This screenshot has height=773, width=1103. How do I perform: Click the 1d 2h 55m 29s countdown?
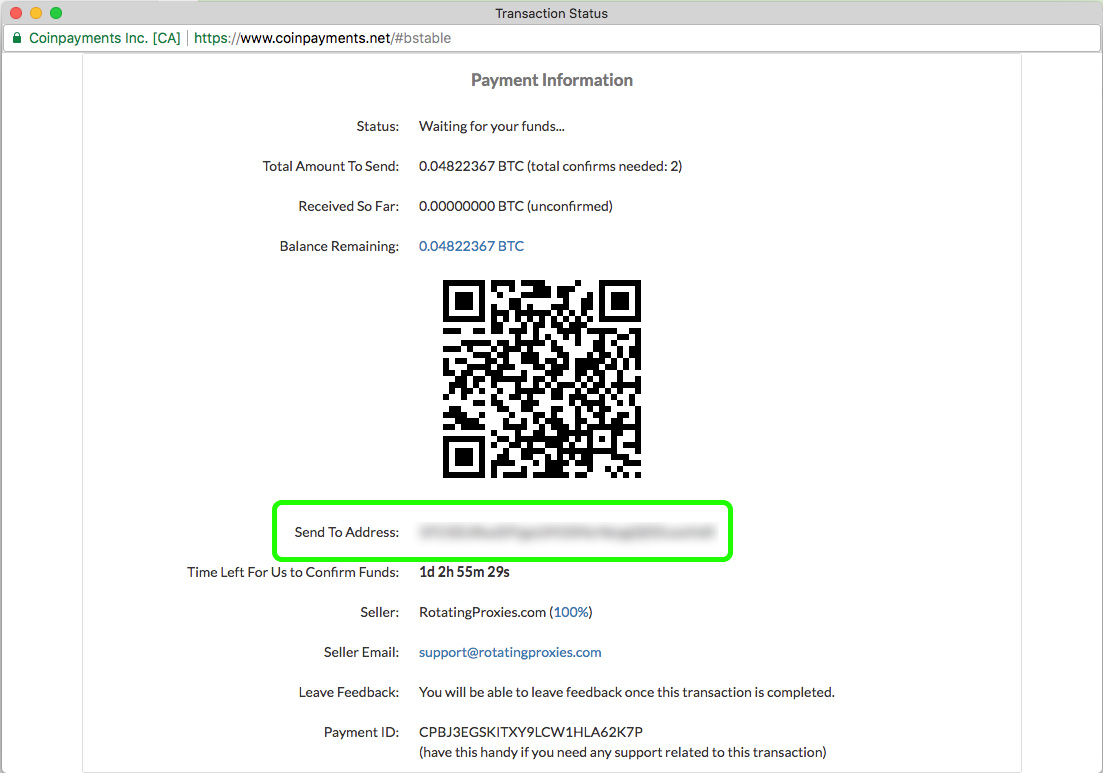(464, 572)
